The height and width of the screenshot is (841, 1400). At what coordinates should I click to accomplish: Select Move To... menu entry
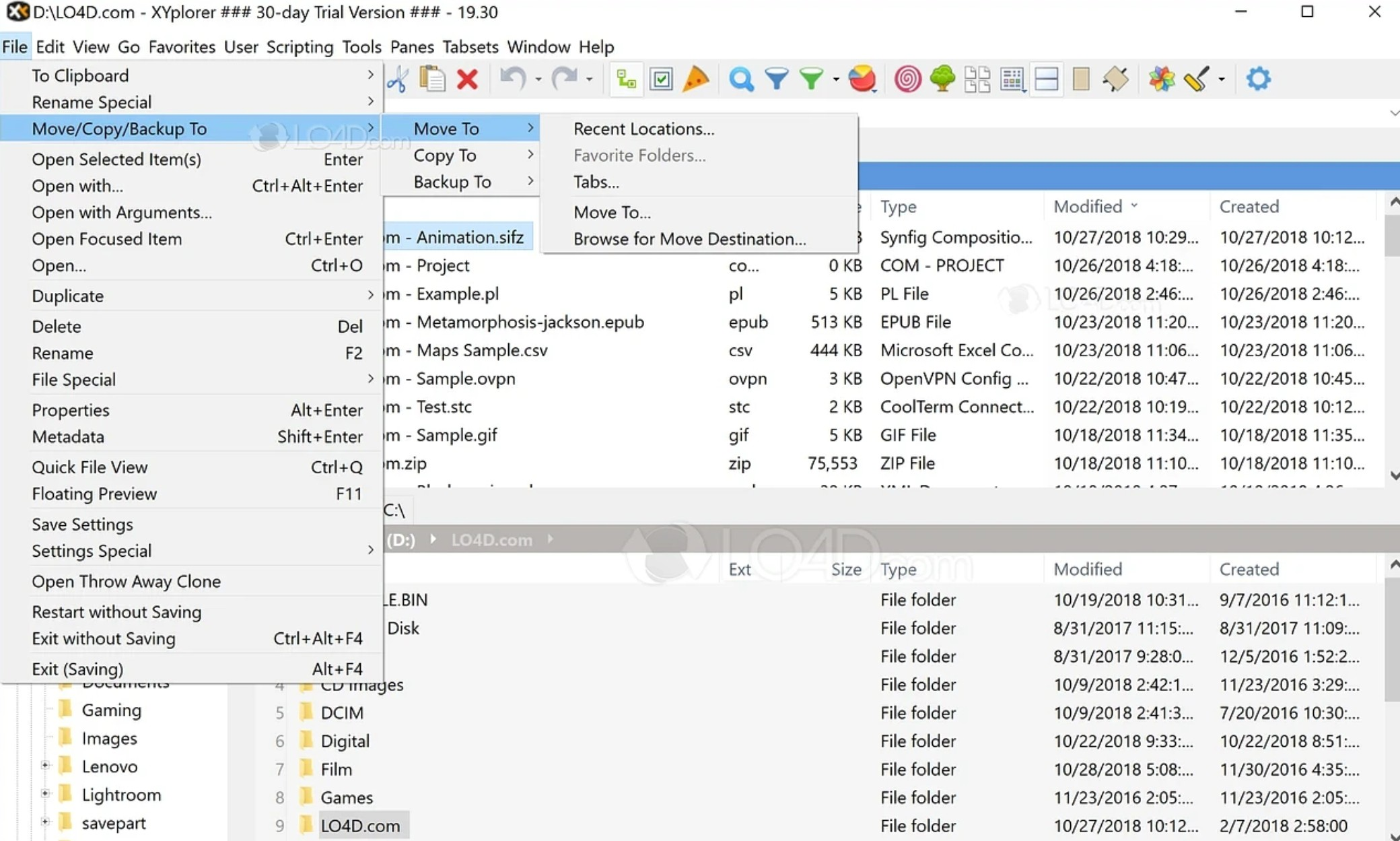pos(699,212)
